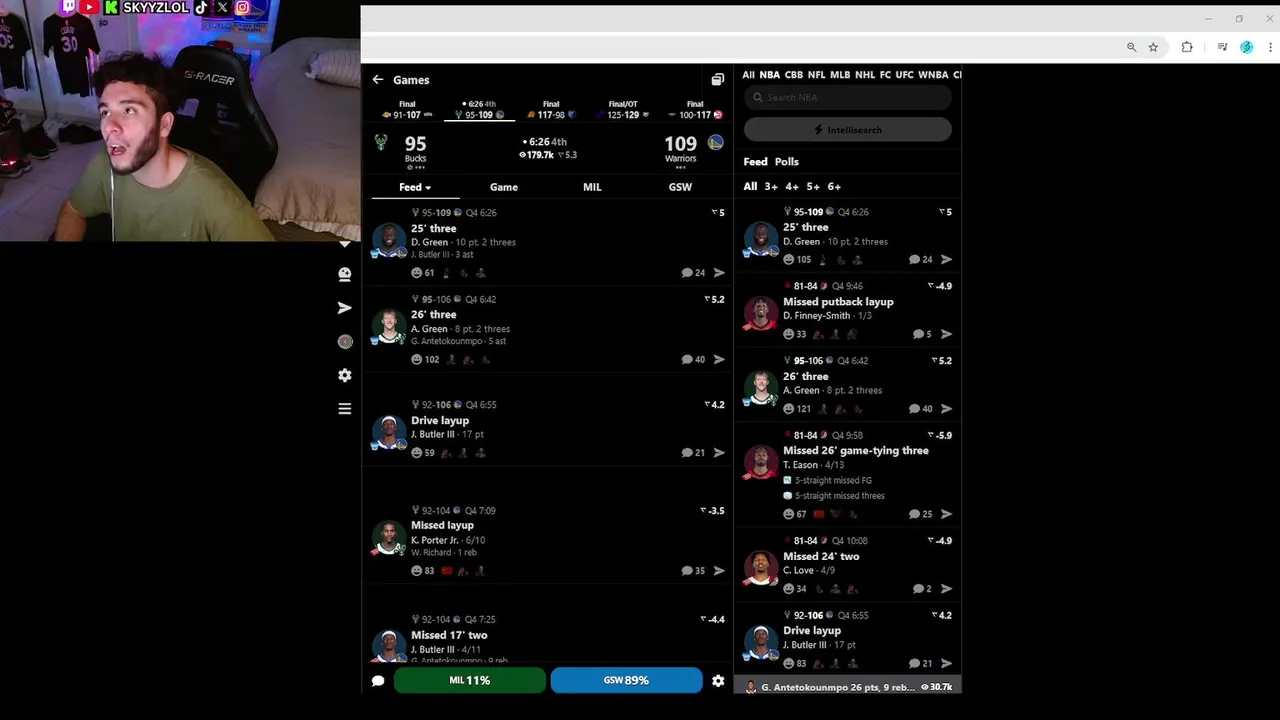Viewport: 1280px width, 720px height.
Task: Open 35 comments on Missed layup play
Action: (693, 571)
